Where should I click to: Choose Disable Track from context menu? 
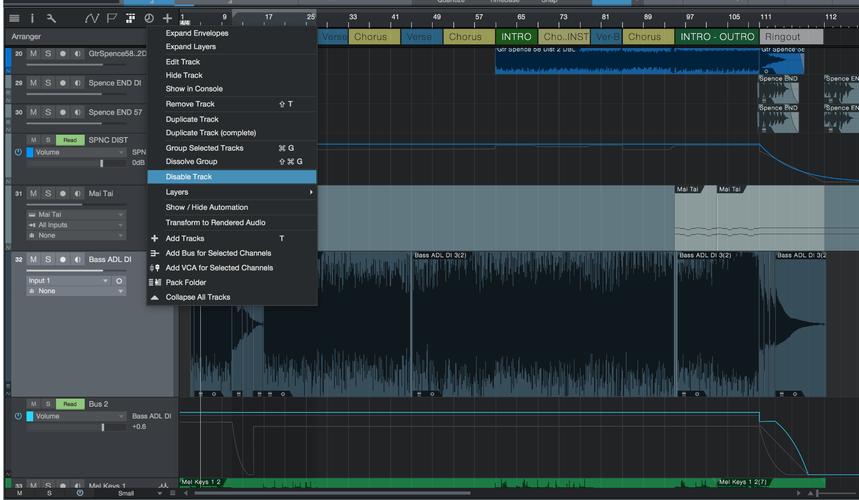232,177
